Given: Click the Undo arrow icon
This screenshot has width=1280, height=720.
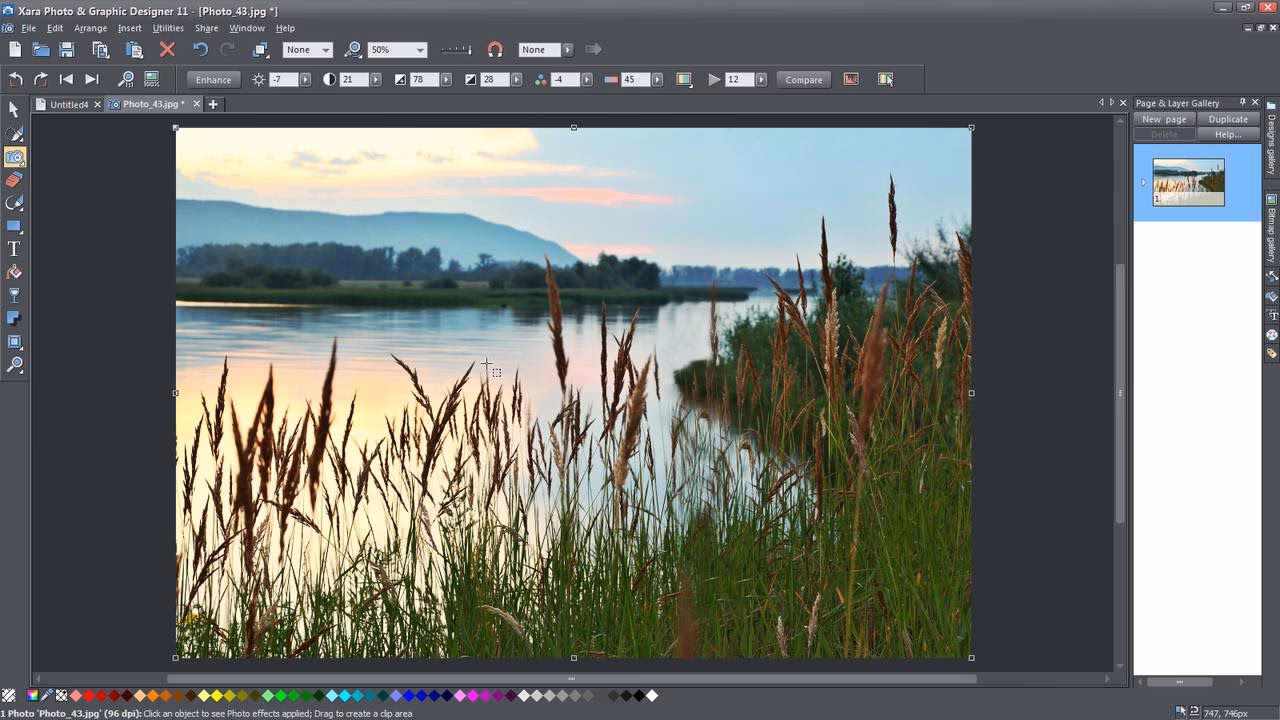Looking at the screenshot, I should click(x=198, y=49).
